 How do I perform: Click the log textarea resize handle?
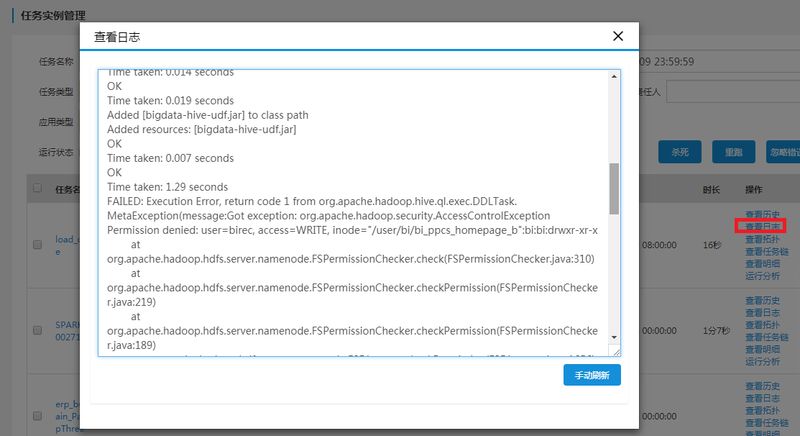(x=615, y=351)
